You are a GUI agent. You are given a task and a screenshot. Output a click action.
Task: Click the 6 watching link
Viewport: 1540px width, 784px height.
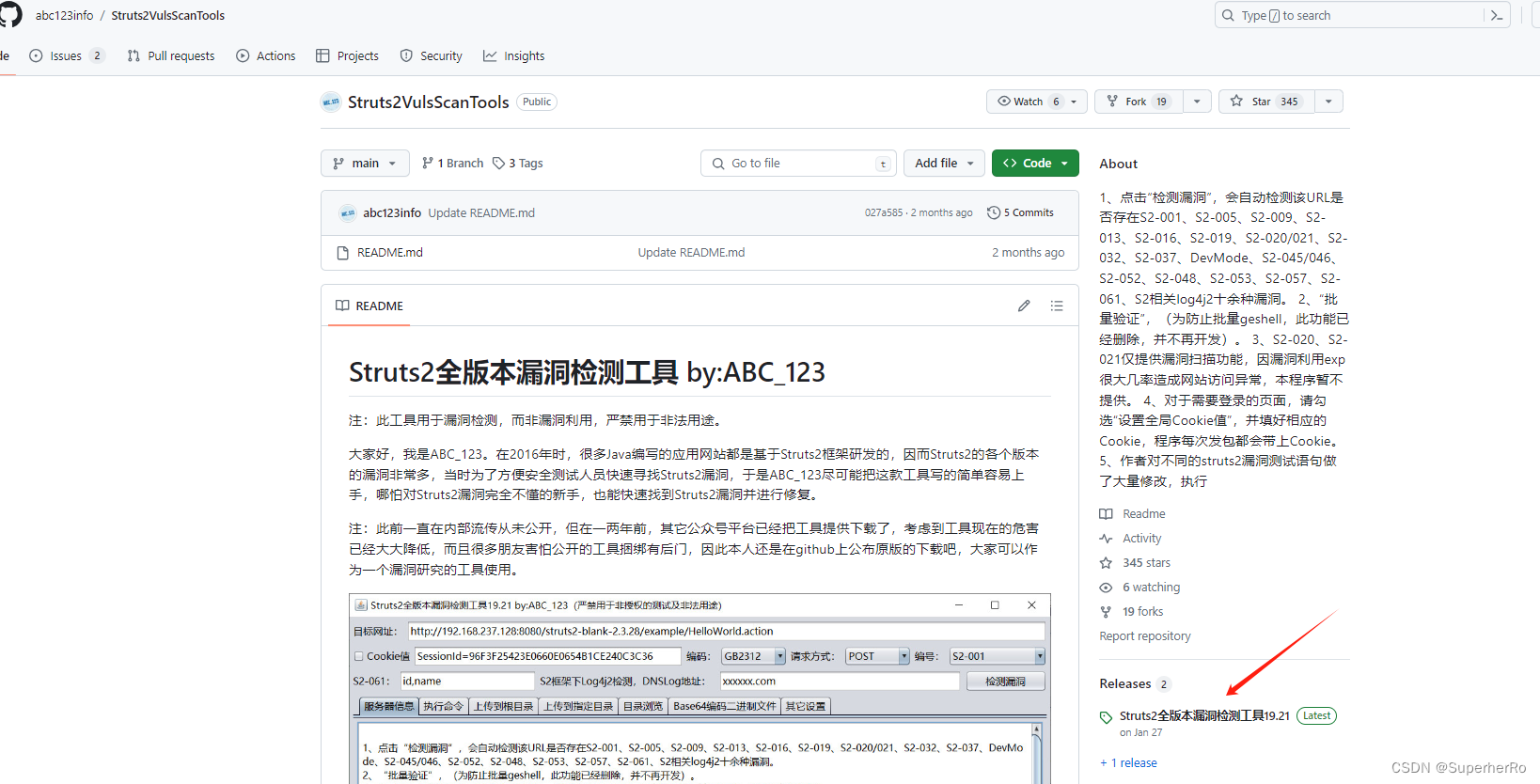coord(1151,588)
